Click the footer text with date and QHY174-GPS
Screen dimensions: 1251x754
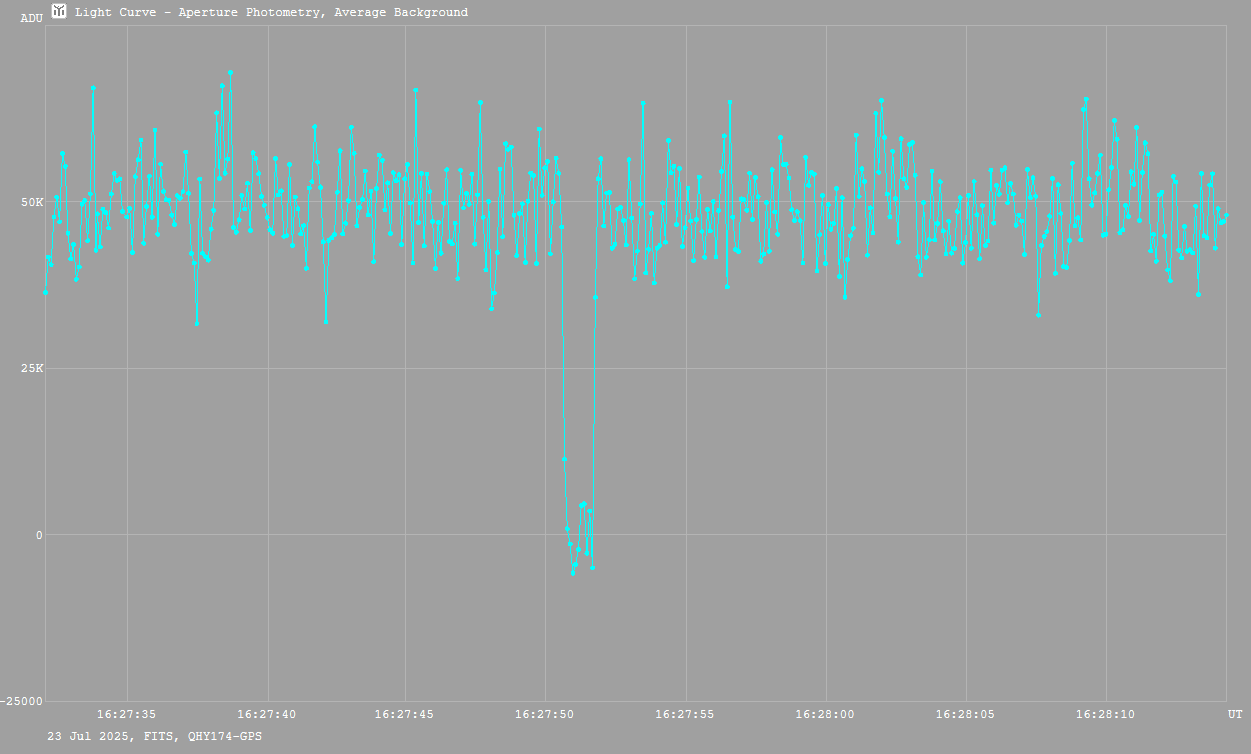155,736
